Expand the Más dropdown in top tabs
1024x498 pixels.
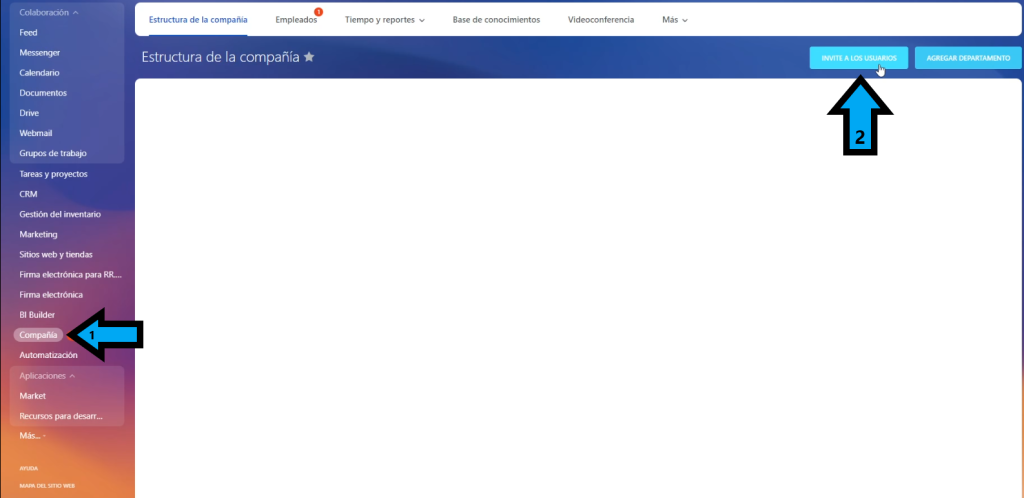pos(674,20)
